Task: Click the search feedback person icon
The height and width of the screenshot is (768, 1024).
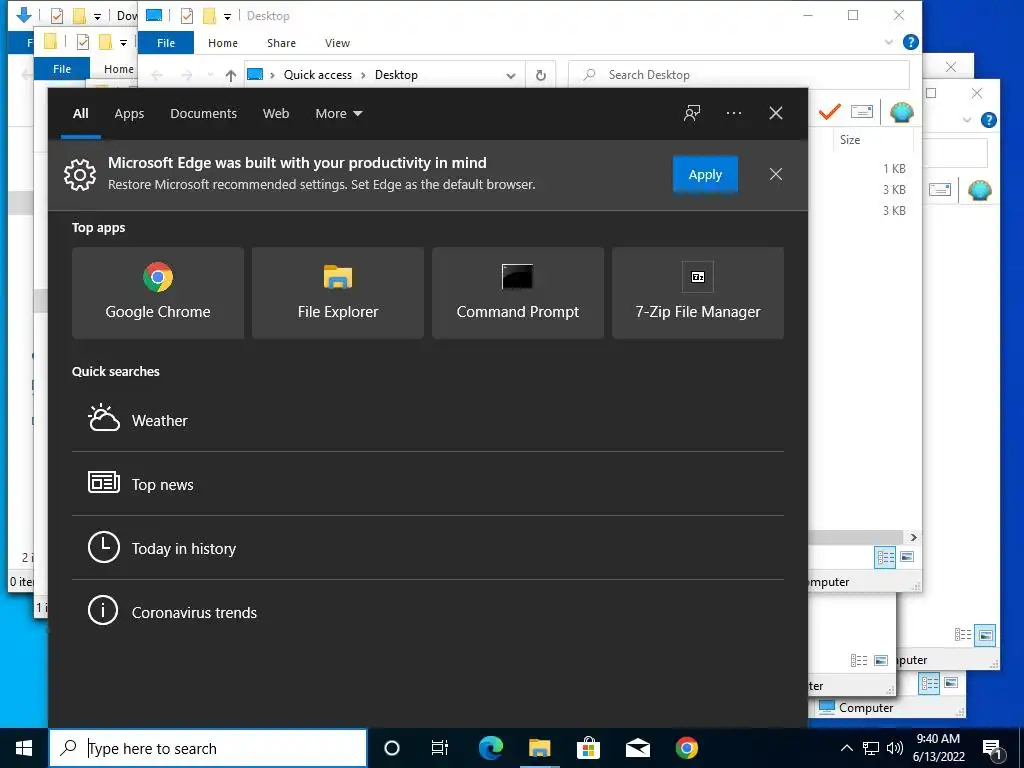Action: [x=692, y=113]
